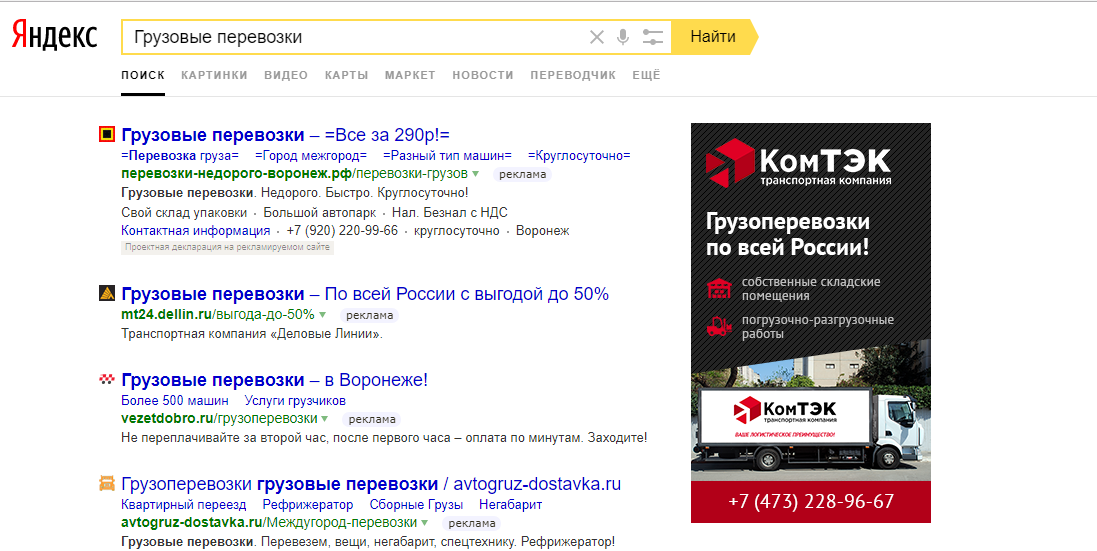Click the КомТЭК banner advertisement
Screen dimensions: 1097x551
tap(810, 322)
